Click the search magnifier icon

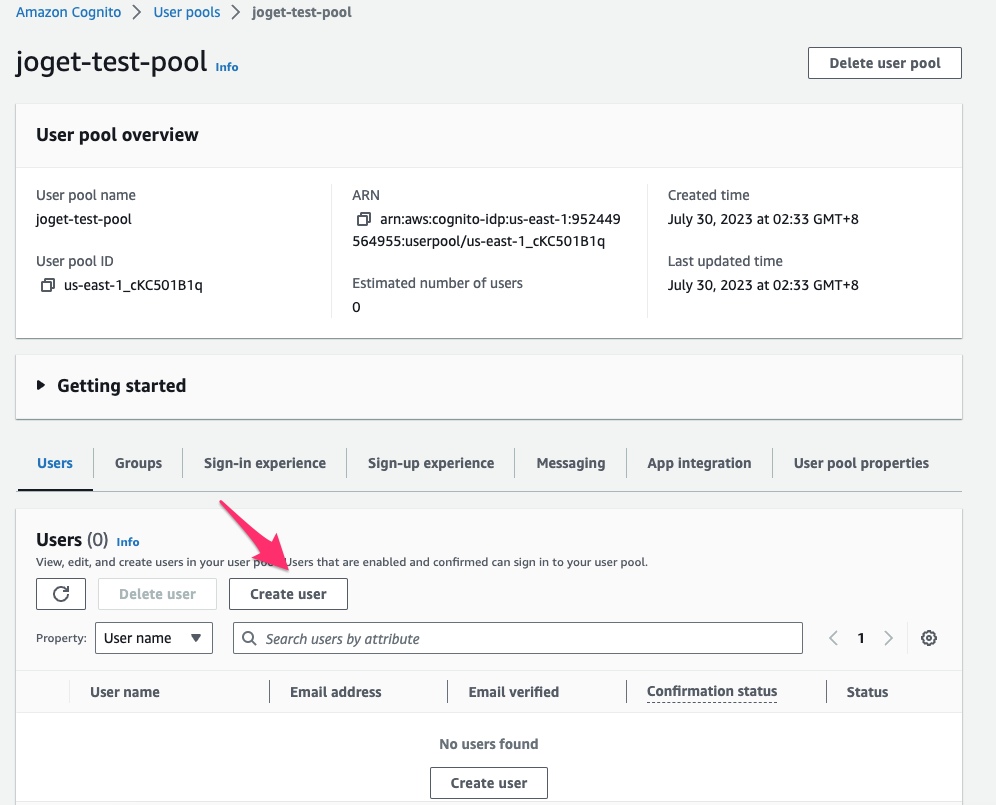tap(250, 639)
